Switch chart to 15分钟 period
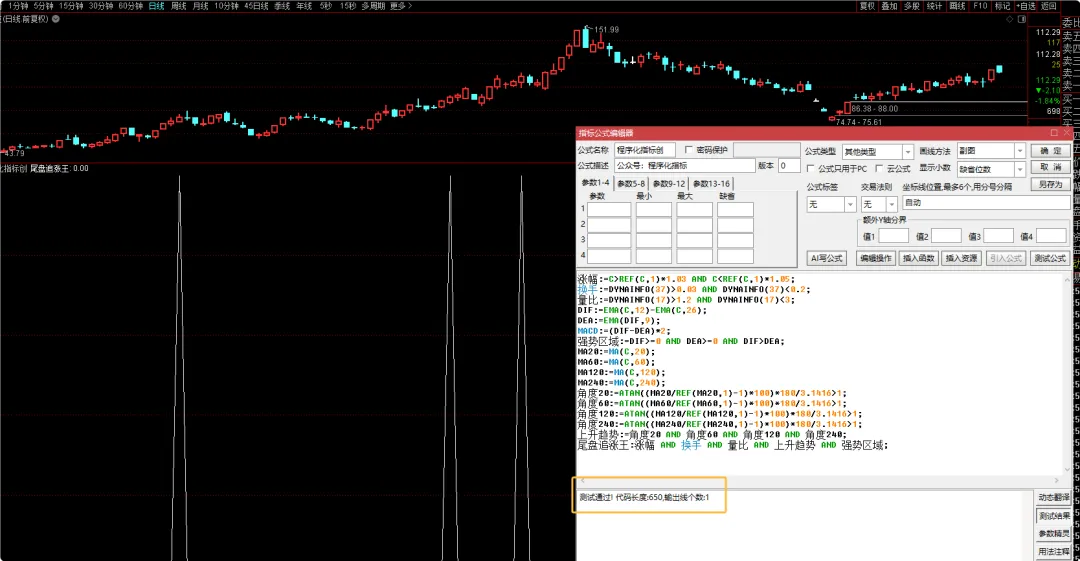Viewport: 1080px width, 561px height. click(x=71, y=6)
